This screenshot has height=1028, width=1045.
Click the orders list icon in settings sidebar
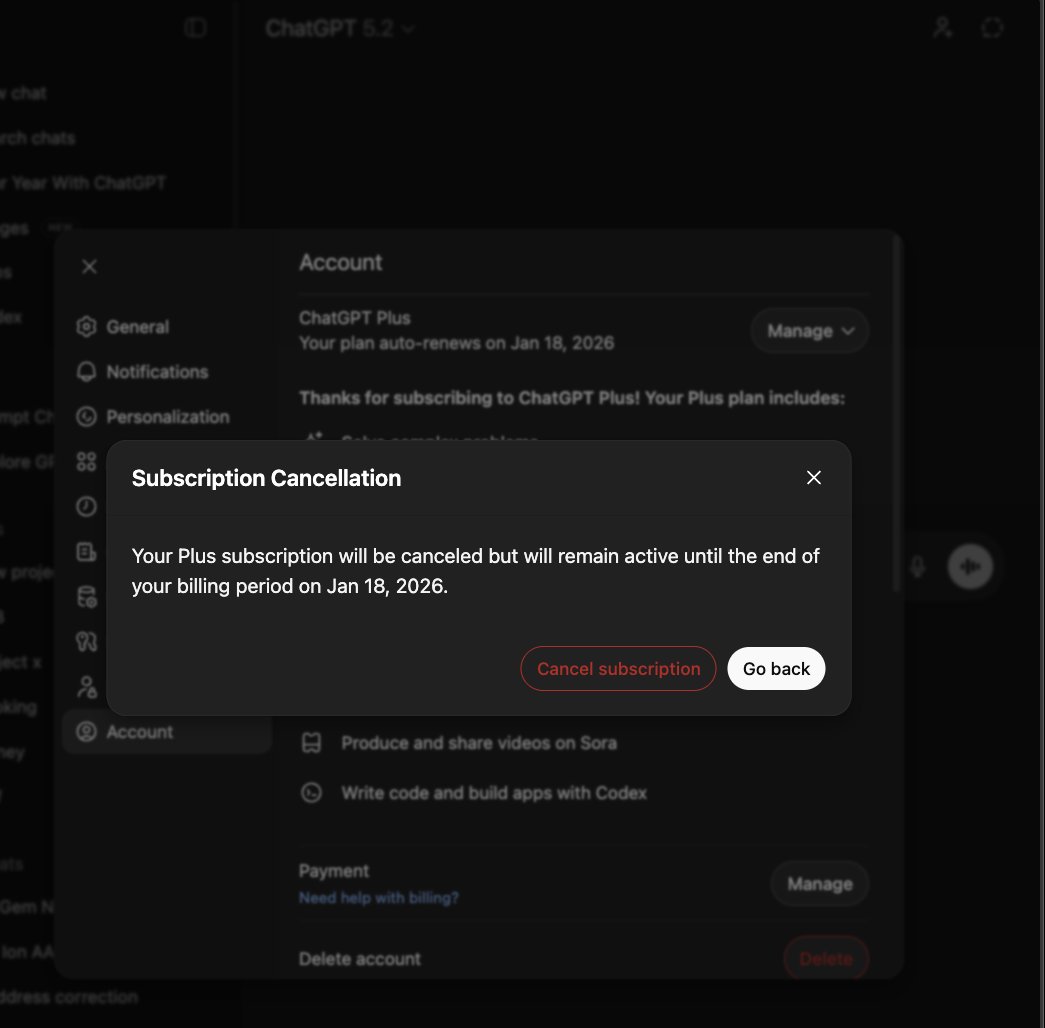point(86,551)
